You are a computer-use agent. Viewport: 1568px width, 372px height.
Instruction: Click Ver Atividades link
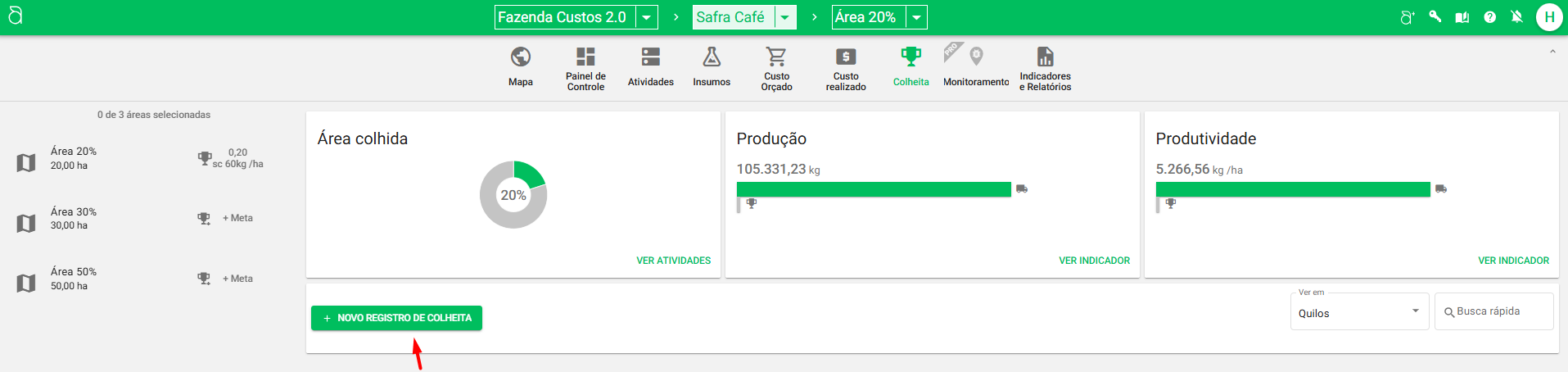point(673,261)
